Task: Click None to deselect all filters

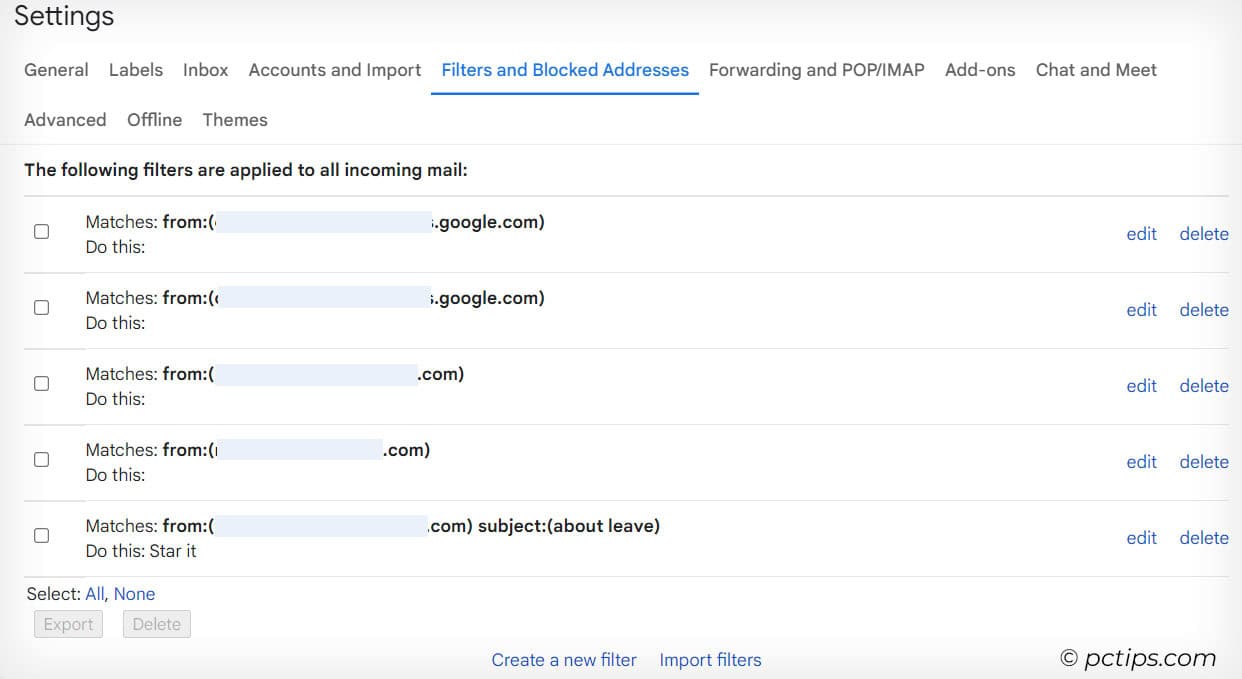Action: tap(135, 593)
